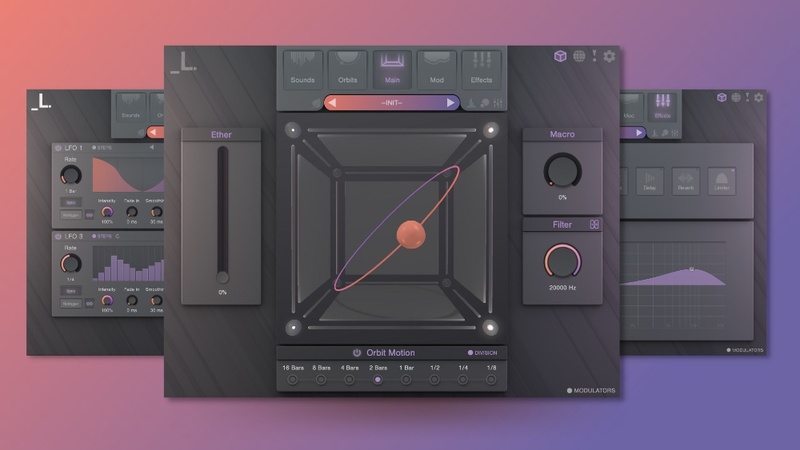Click the mixer sliders icon beside preset bar
This screenshot has height=450, width=800.
[x=498, y=104]
